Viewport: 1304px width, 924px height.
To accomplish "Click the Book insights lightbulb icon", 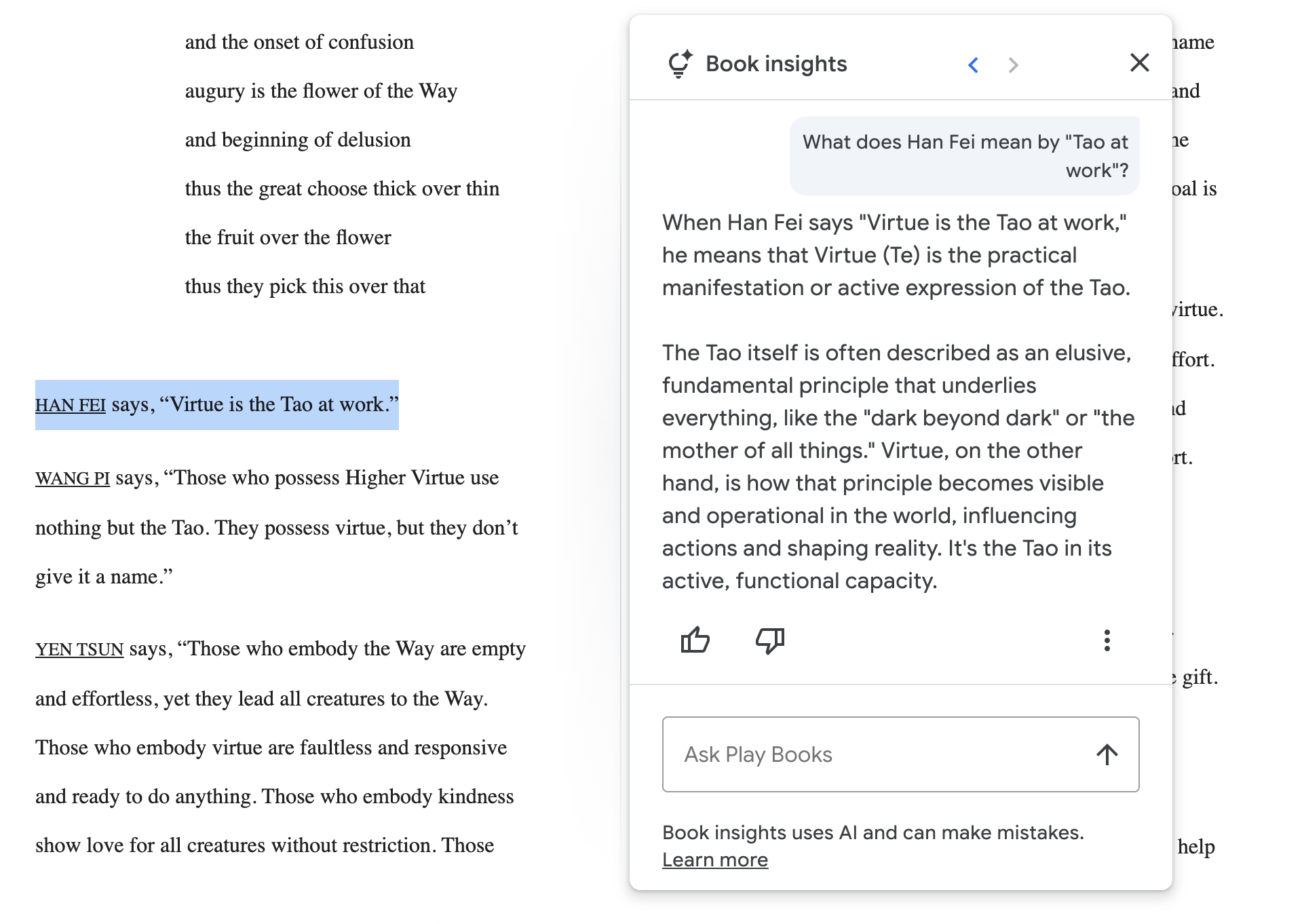I will coord(680,64).
